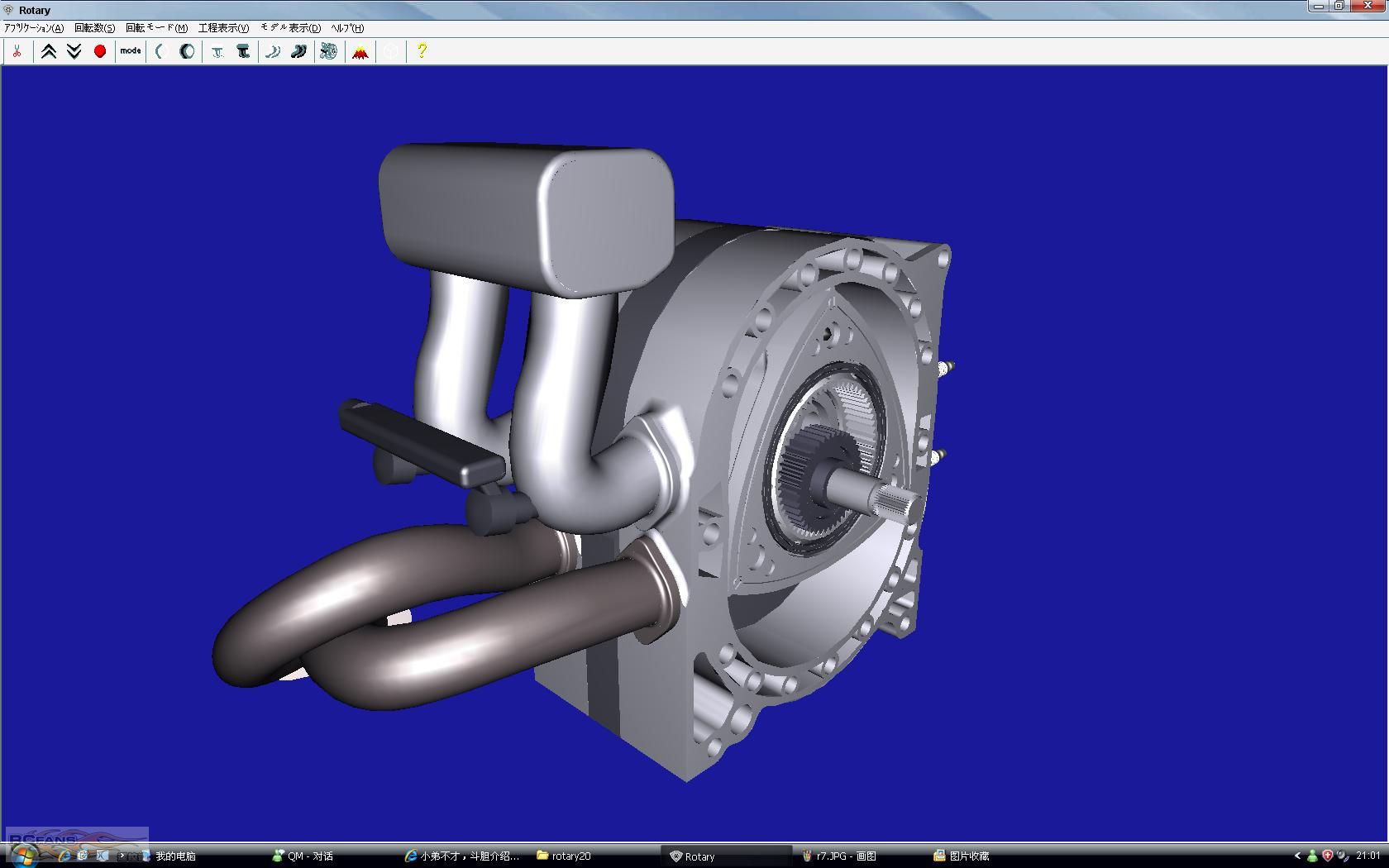Viewport: 1389px width, 868px height.
Task: Click the double up-arrow speed increase icon
Action: [49, 51]
